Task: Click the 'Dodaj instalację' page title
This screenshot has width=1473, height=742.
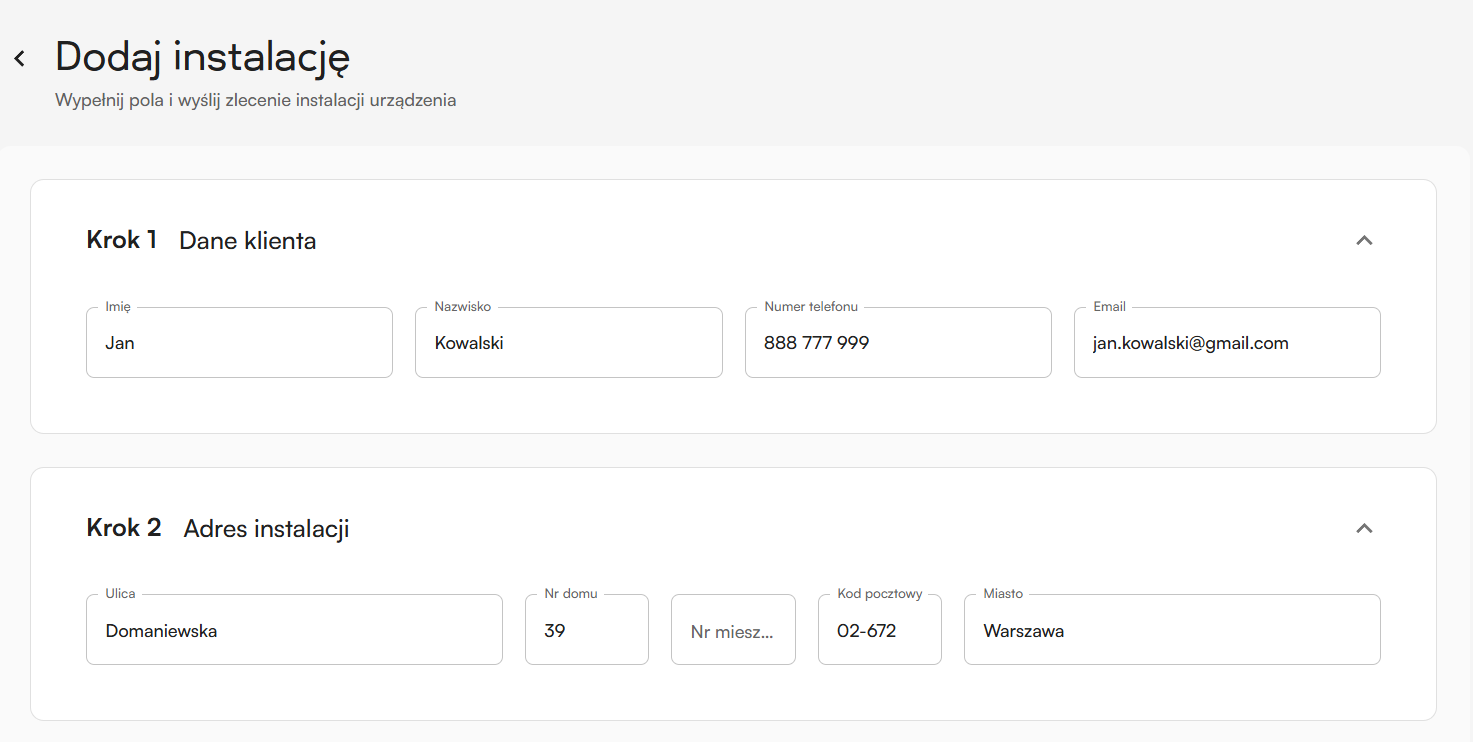Action: tap(202, 57)
